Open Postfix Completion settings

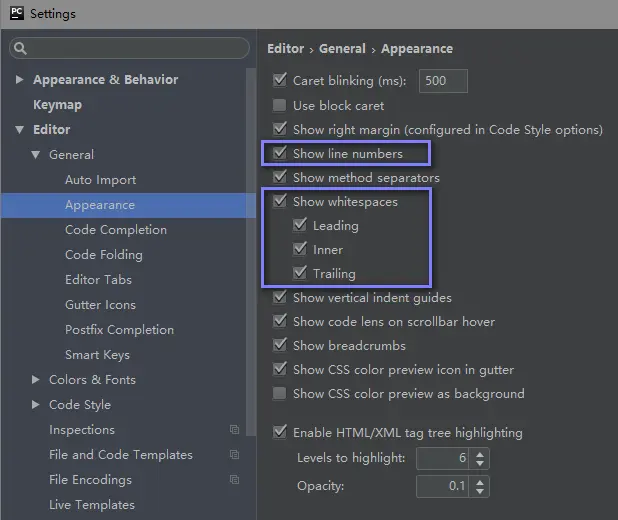[x=119, y=330]
